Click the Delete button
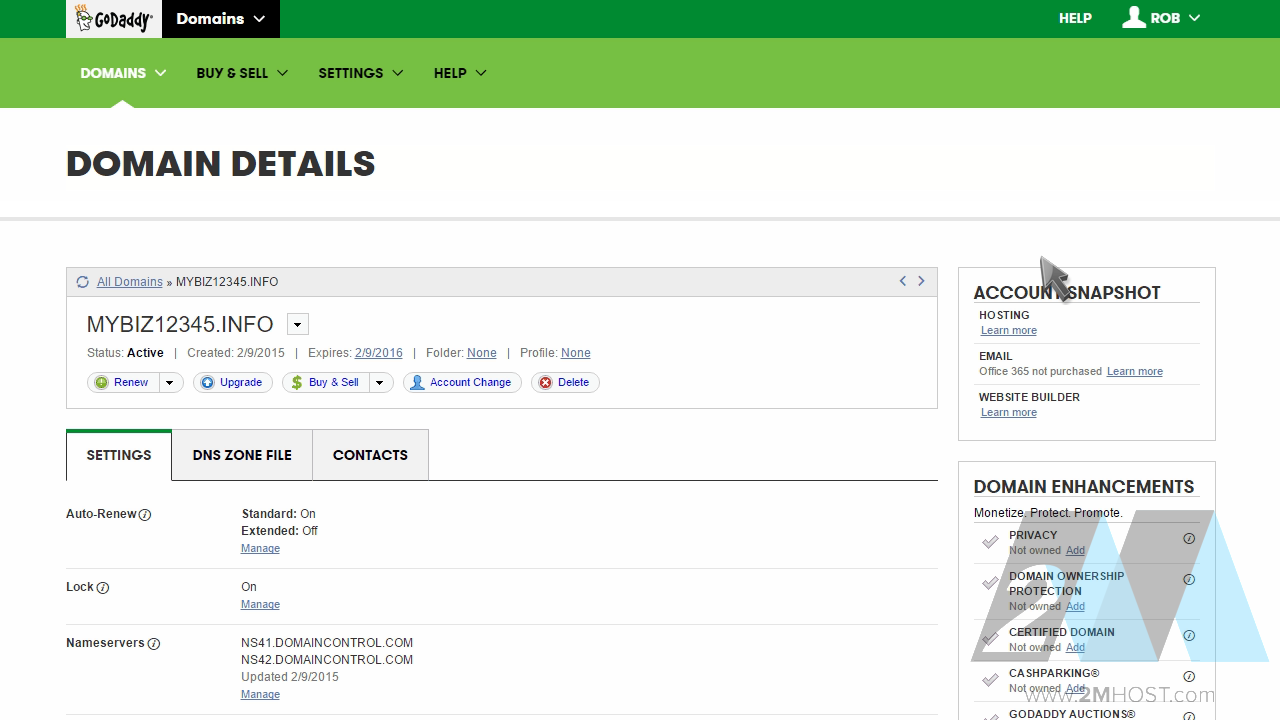The image size is (1280, 720). pos(565,382)
